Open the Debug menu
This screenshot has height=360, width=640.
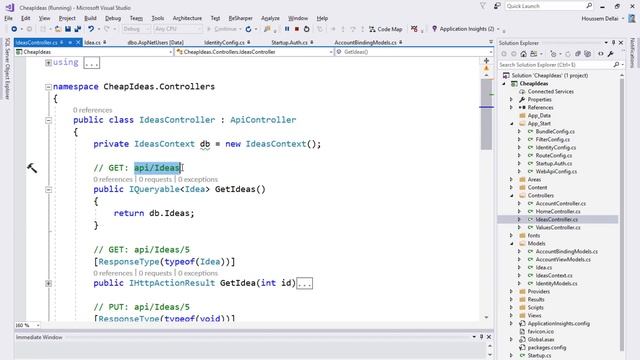point(113,18)
